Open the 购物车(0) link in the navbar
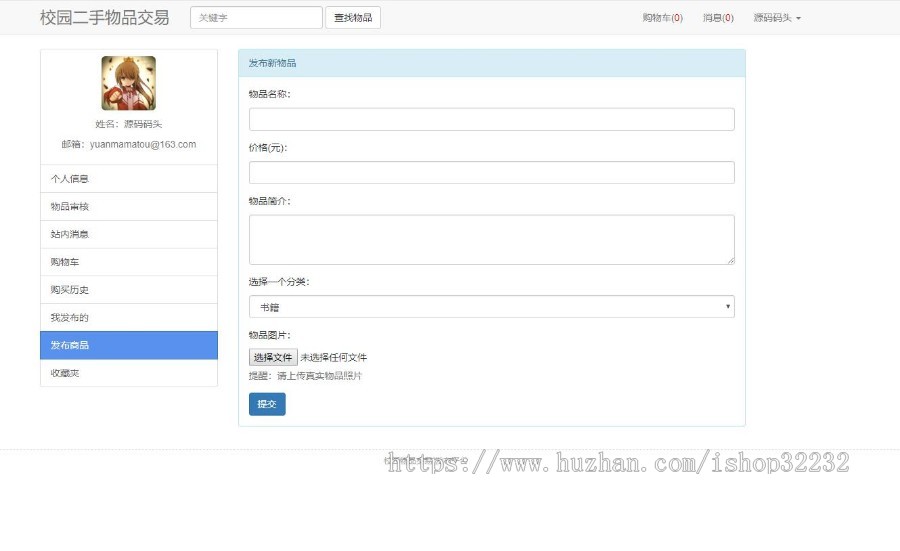 coord(662,18)
